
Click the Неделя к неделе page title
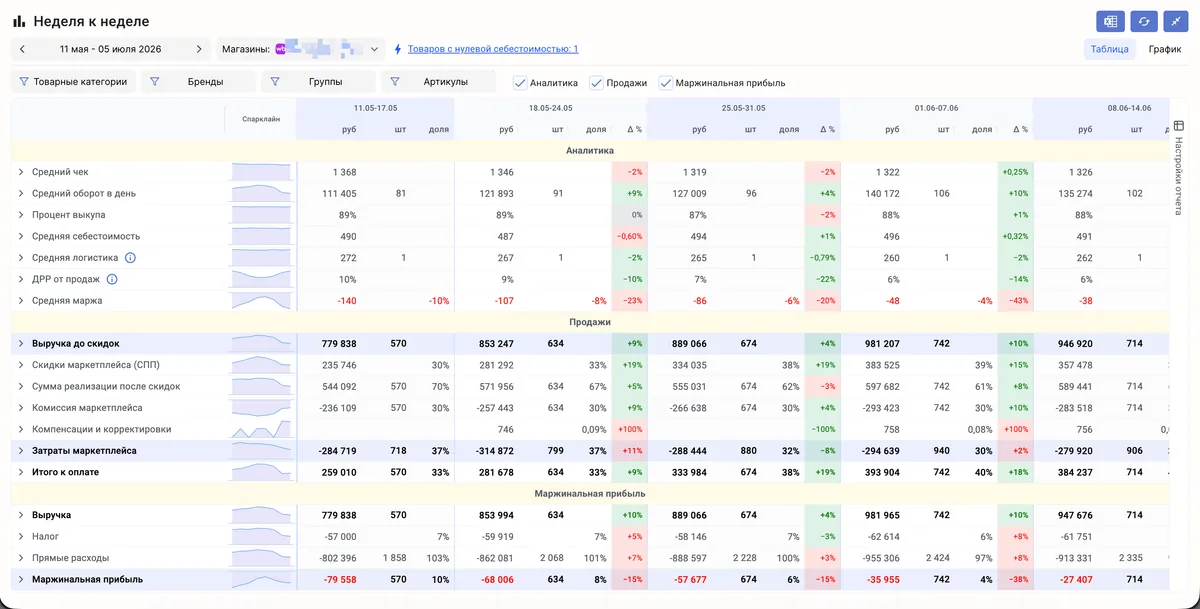[91, 21]
